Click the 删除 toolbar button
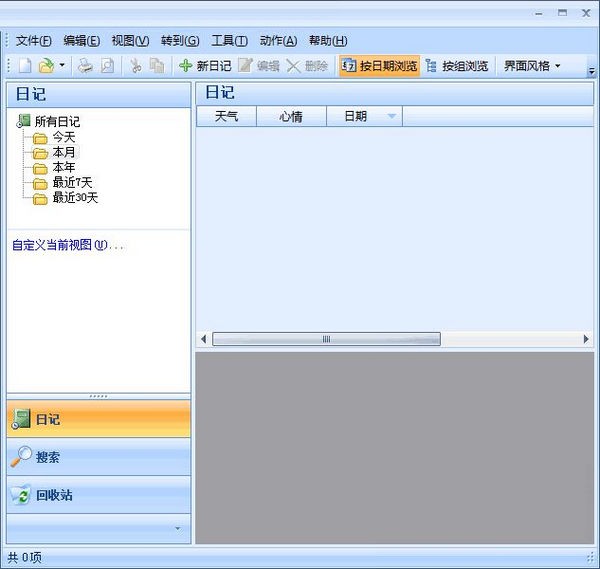Image resolution: width=600 pixels, height=569 pixels. point(307,66)
